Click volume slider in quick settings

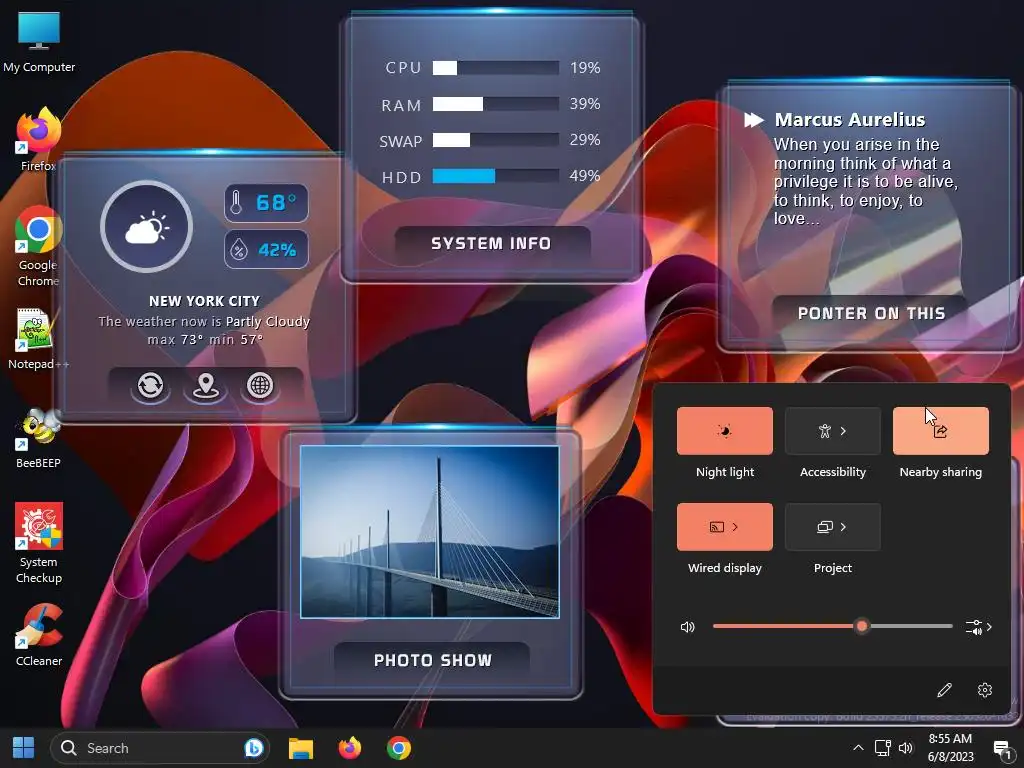pos(833,626)
